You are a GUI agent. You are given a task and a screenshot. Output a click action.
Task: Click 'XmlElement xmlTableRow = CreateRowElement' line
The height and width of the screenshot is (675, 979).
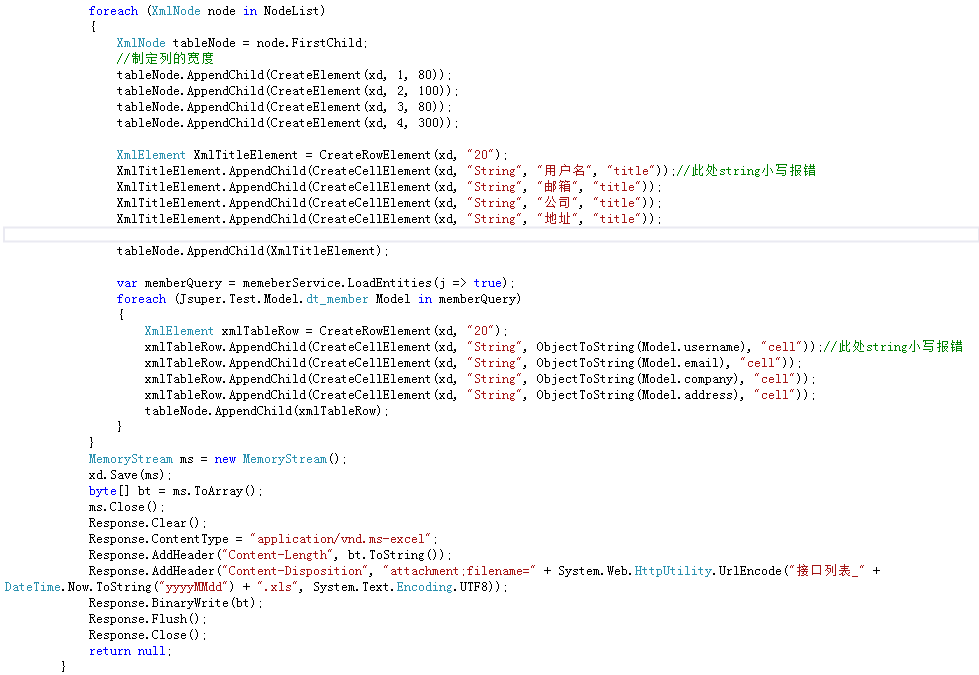pos(326,331)
